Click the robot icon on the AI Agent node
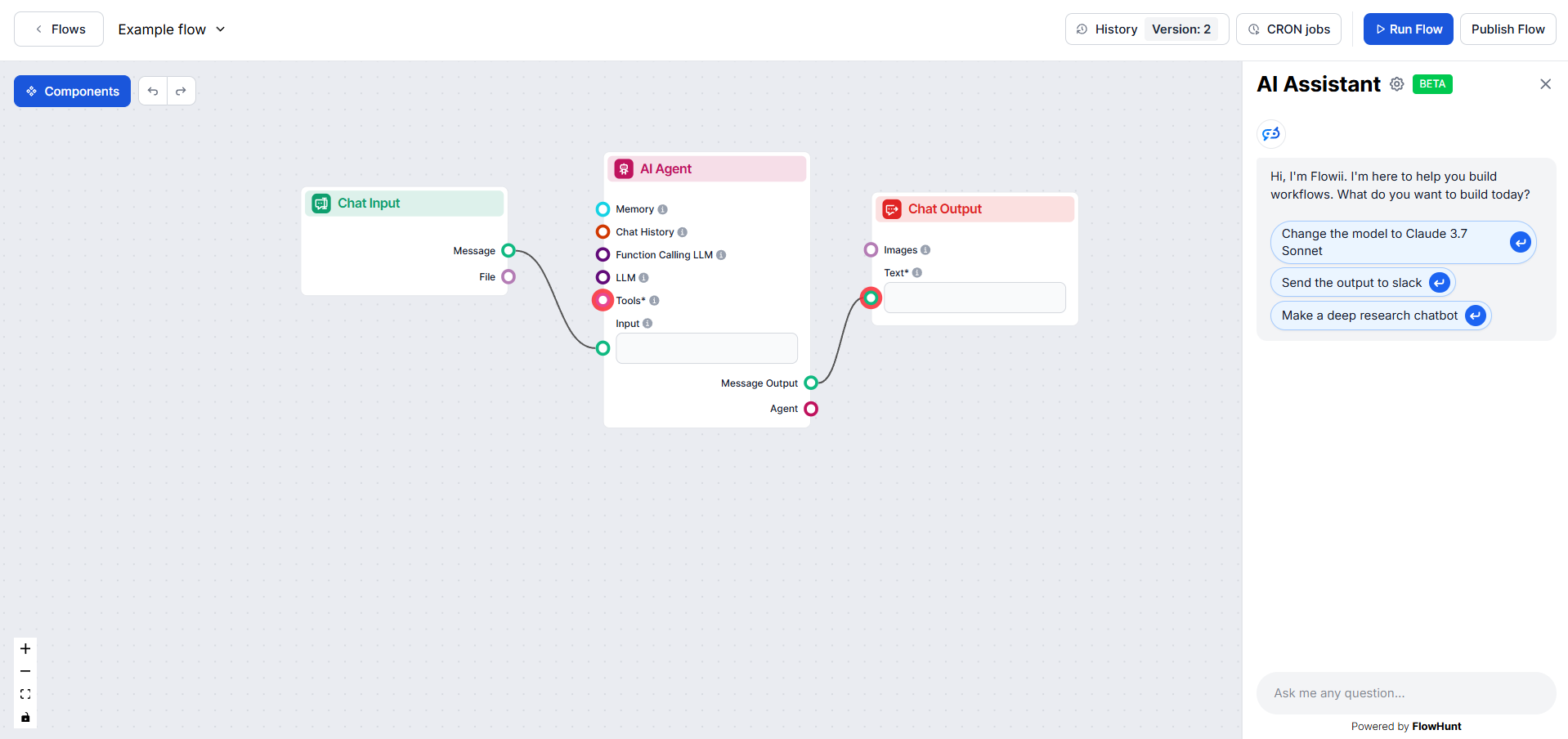Viewport: 1568px width, 739px height. click(625, 168)
